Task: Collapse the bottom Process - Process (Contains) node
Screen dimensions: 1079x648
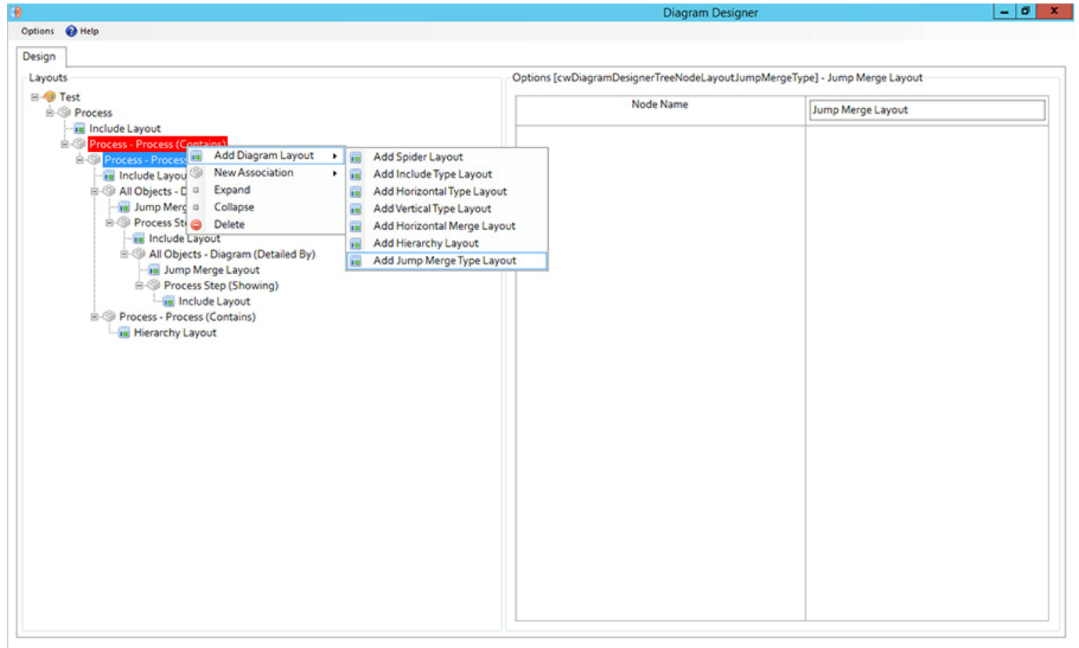Action: click(95, 317)
